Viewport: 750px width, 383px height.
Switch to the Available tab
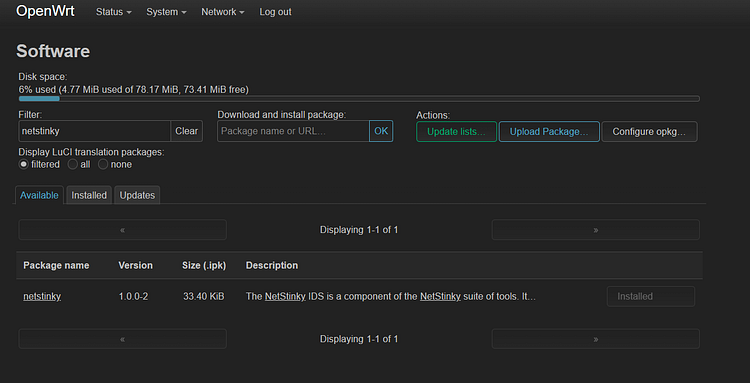pos(39,195)
